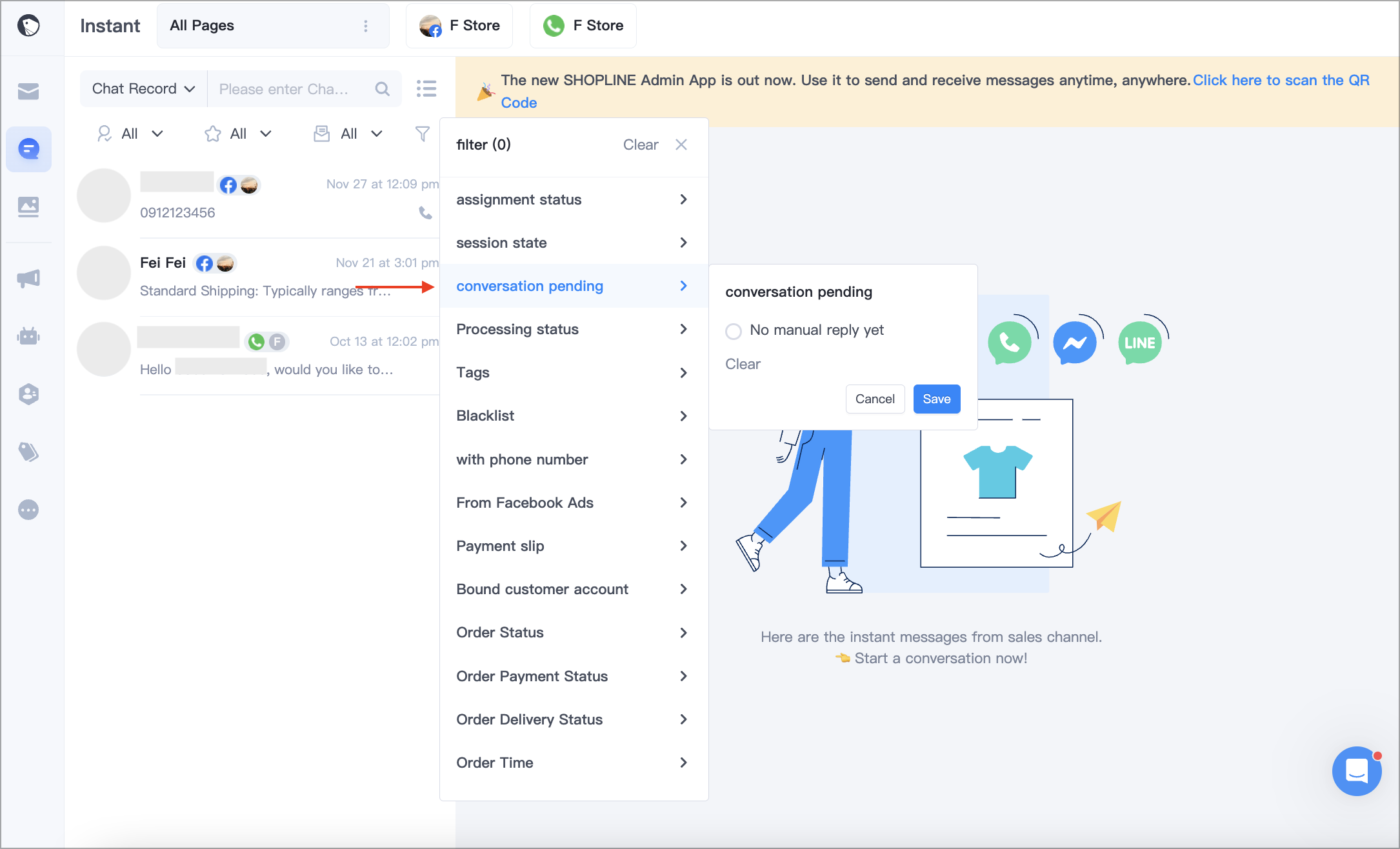Expand Order Delivery Status filter

pyautogui.click(x=574, y=719)
